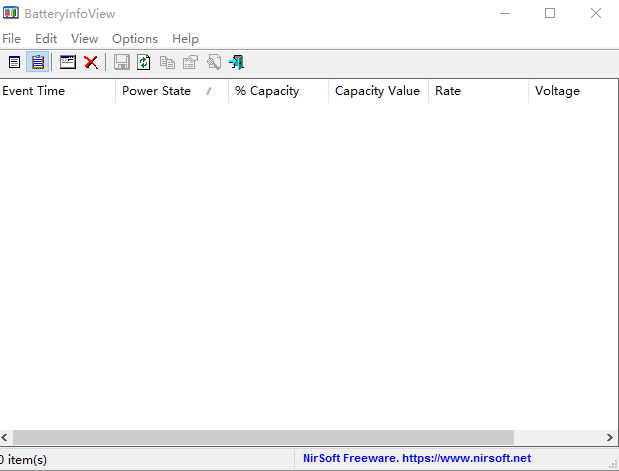Viewport: 619px width, 471px height.
Task: Copy selected items icon
Action: pos(167,62)
